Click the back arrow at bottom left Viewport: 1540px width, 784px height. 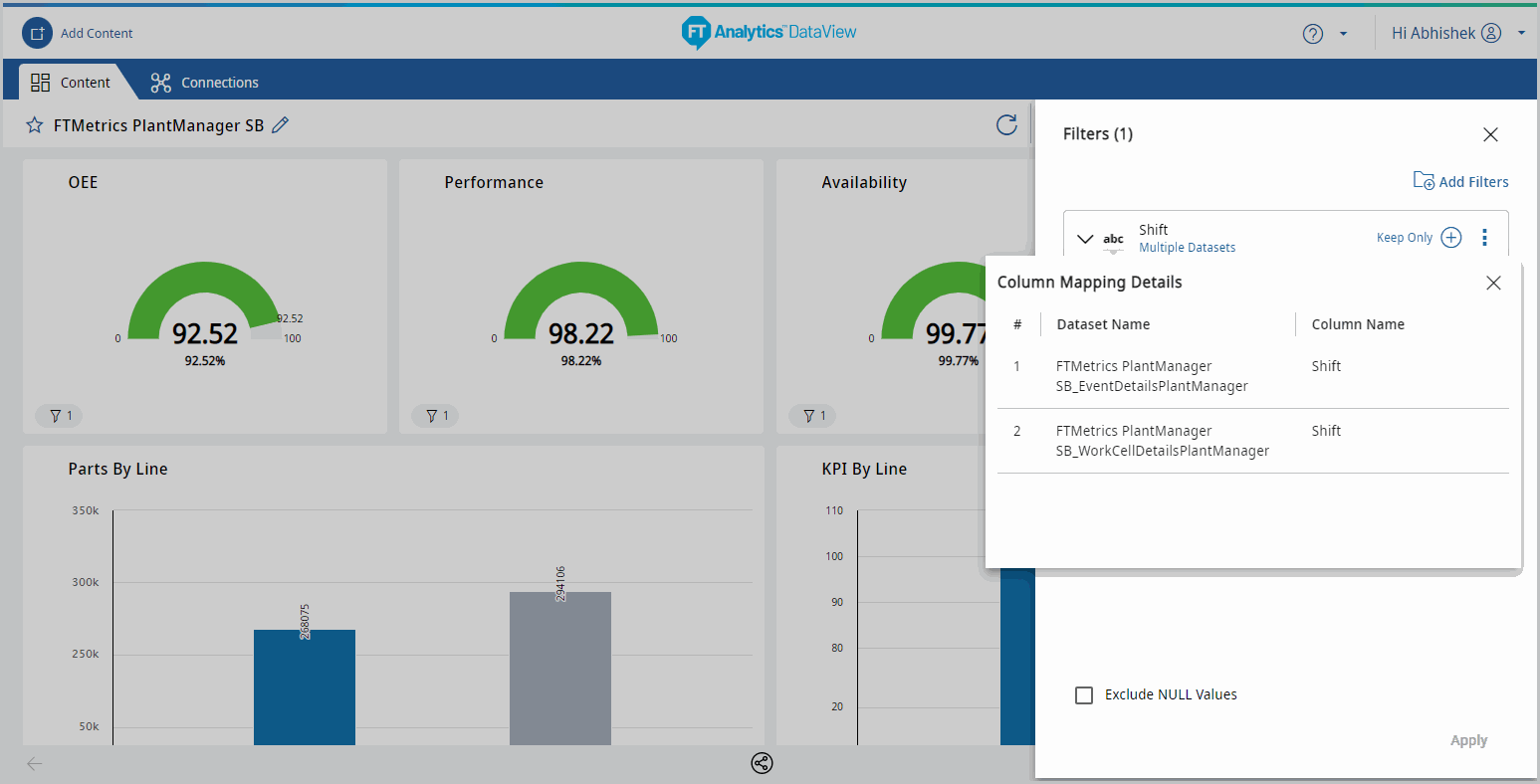(x=35, y=763)
